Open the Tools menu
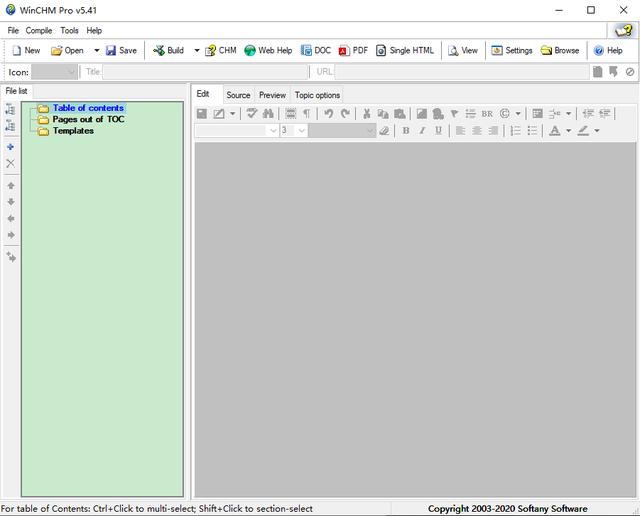Viewport: 640px width, 516px height. tap(69, 31)
